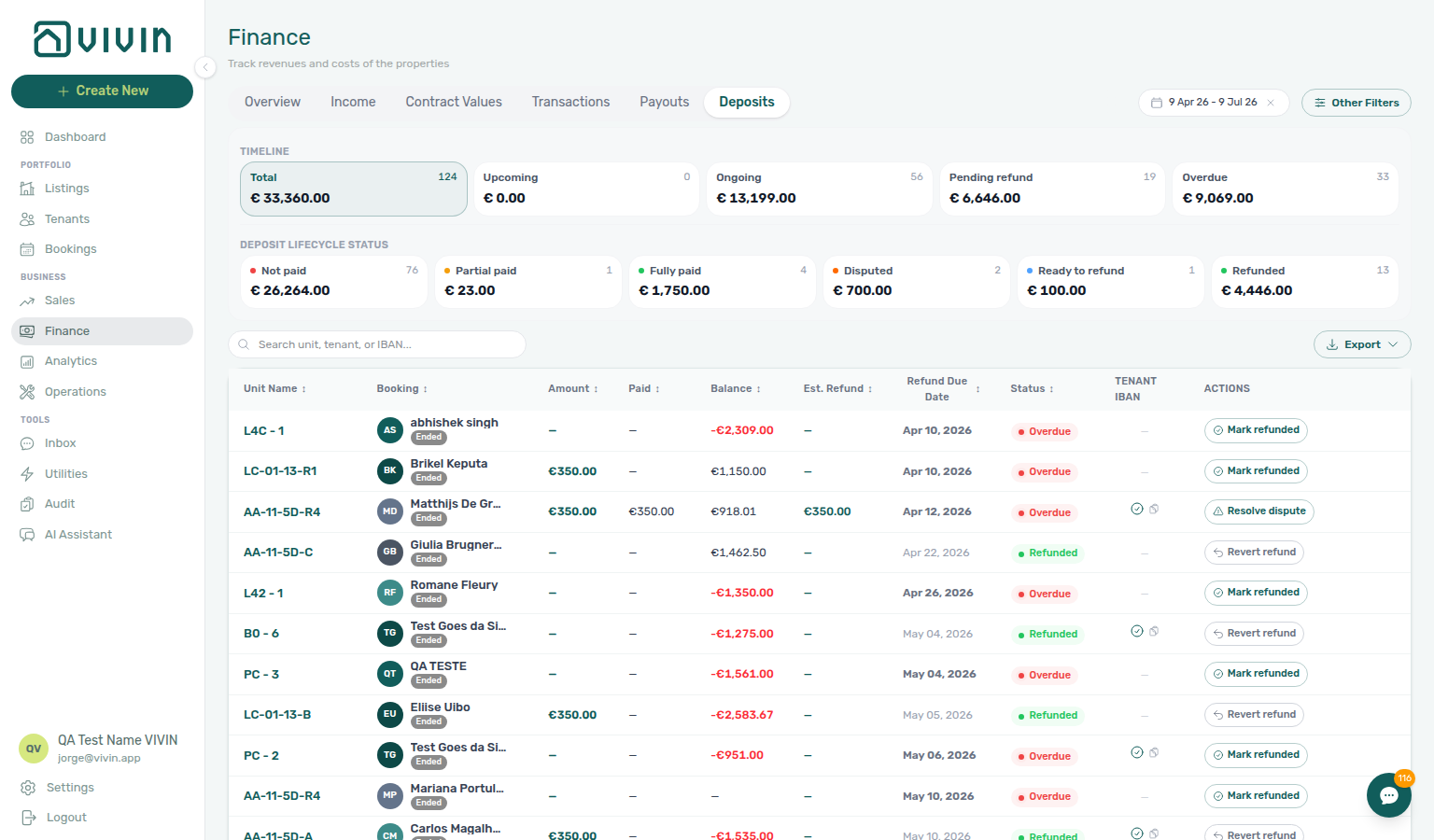Click the Vivin logo
The image size is (1434, 840).
[103, 39]
